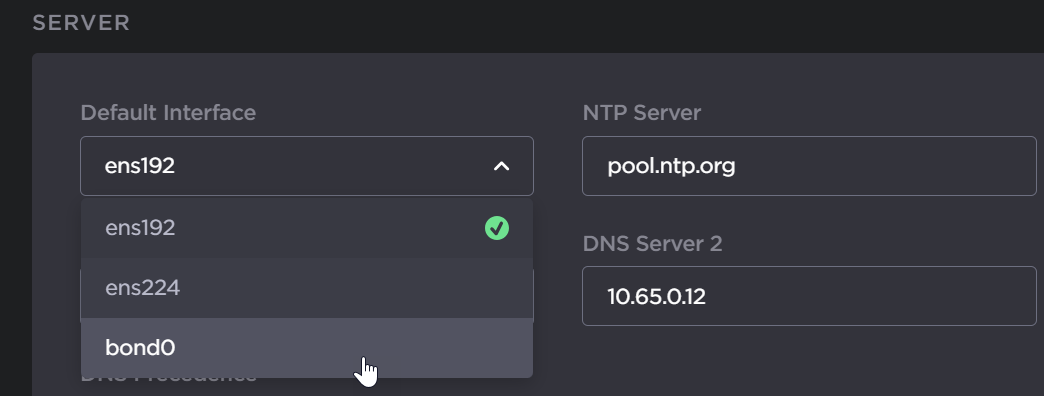The width and height of the screenshot is (1044, 396).
Task: Click the Default Interface chevron arrow
Action: click(x=501, y=166)
